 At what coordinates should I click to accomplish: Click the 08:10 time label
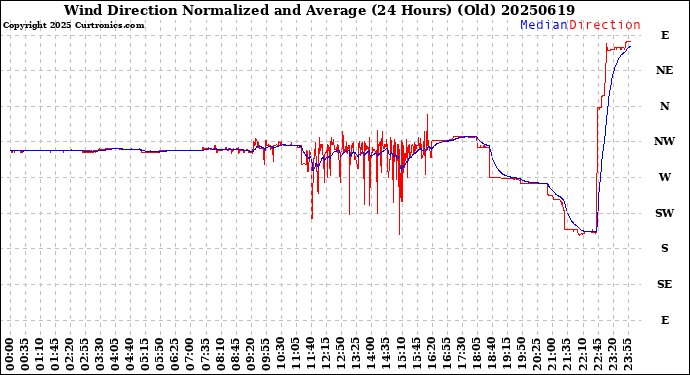click(220, 354)
